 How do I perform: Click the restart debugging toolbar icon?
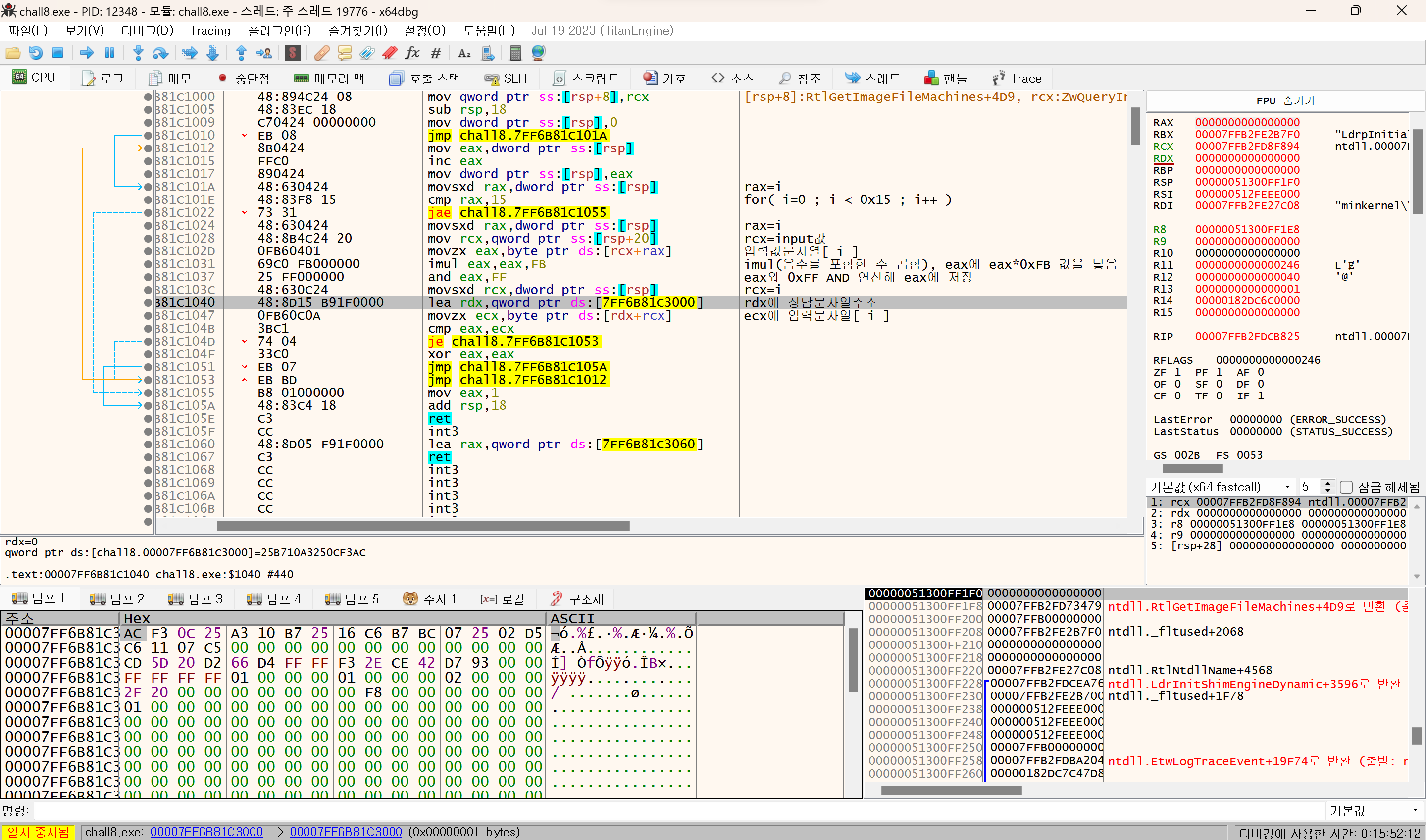tap(35, 53)
